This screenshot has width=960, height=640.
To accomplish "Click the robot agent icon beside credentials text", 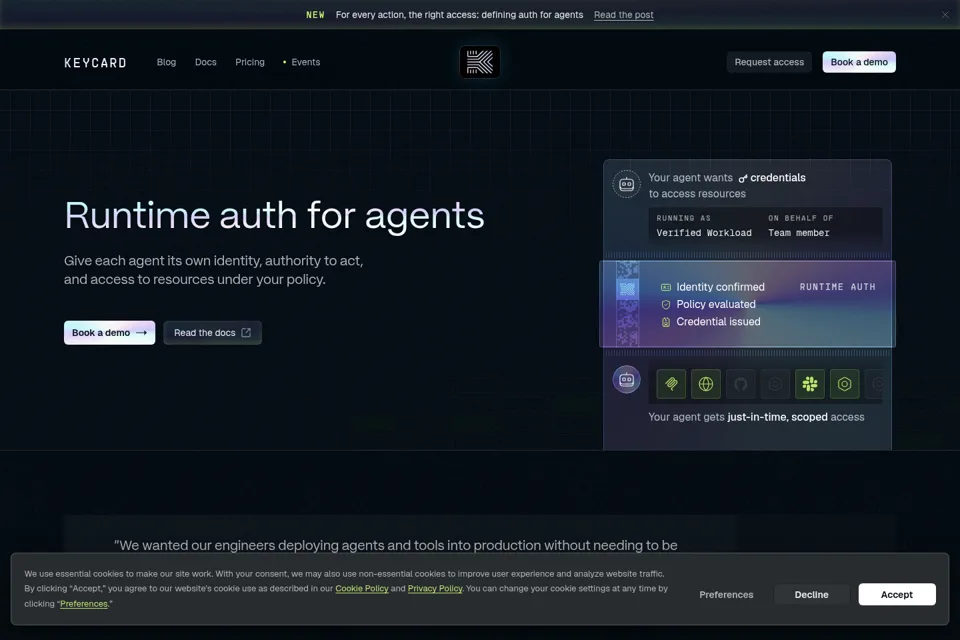I will [626, 184].
